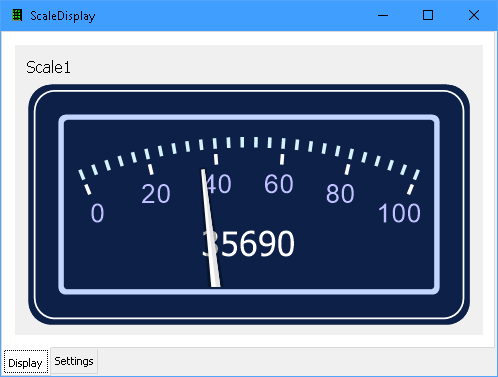Screen dimensions: 498x377
Task: Click the major tick above the 100 label
Action: (410, 190)
